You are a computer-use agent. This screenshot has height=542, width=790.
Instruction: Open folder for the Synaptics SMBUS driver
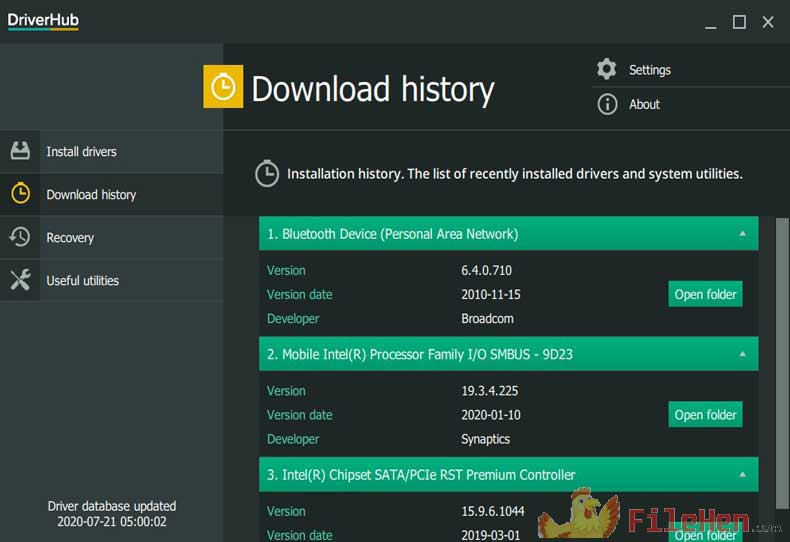(x=705, y=415)
